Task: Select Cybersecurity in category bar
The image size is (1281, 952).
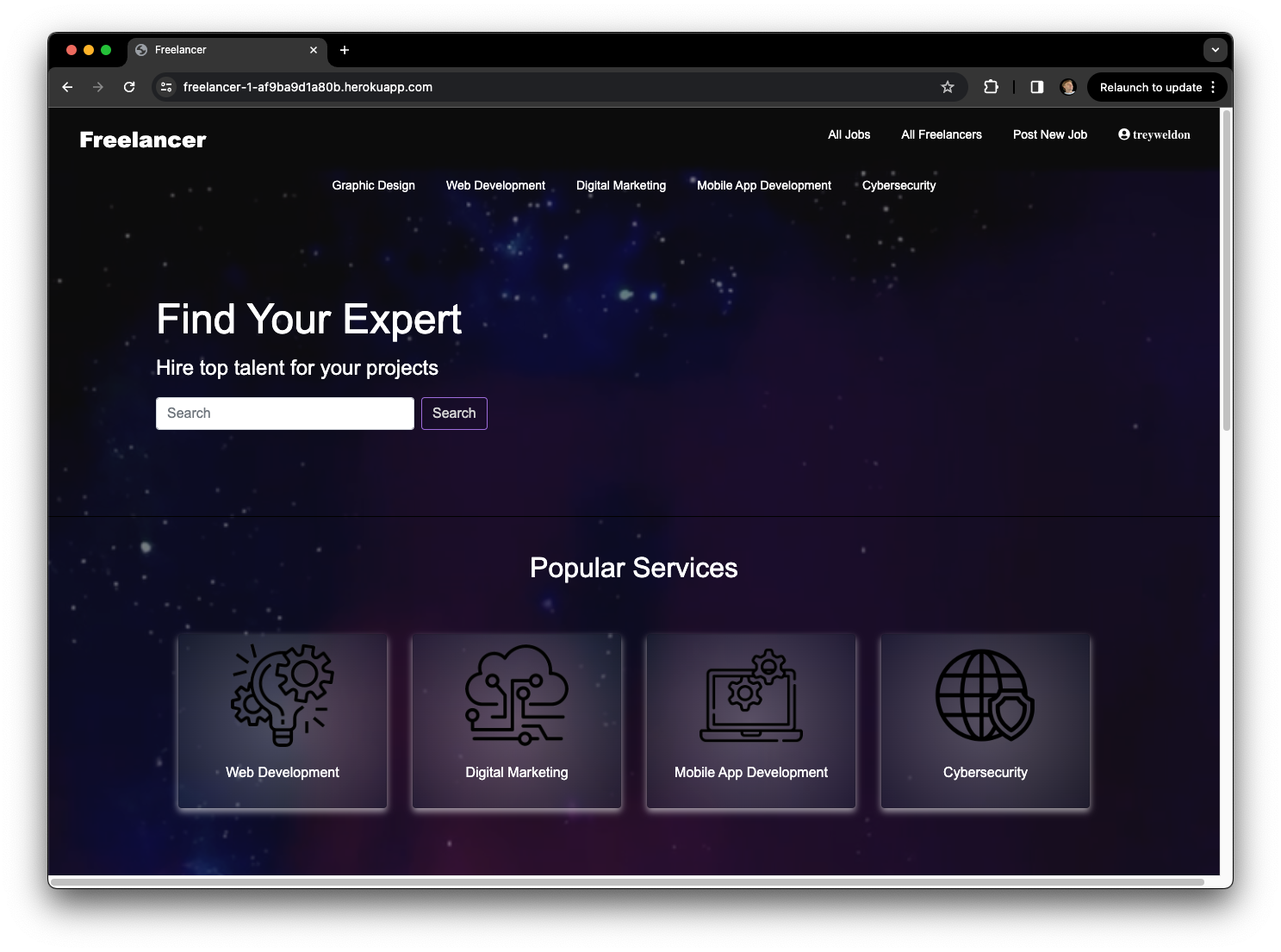Action: click(x=899, y=185)
